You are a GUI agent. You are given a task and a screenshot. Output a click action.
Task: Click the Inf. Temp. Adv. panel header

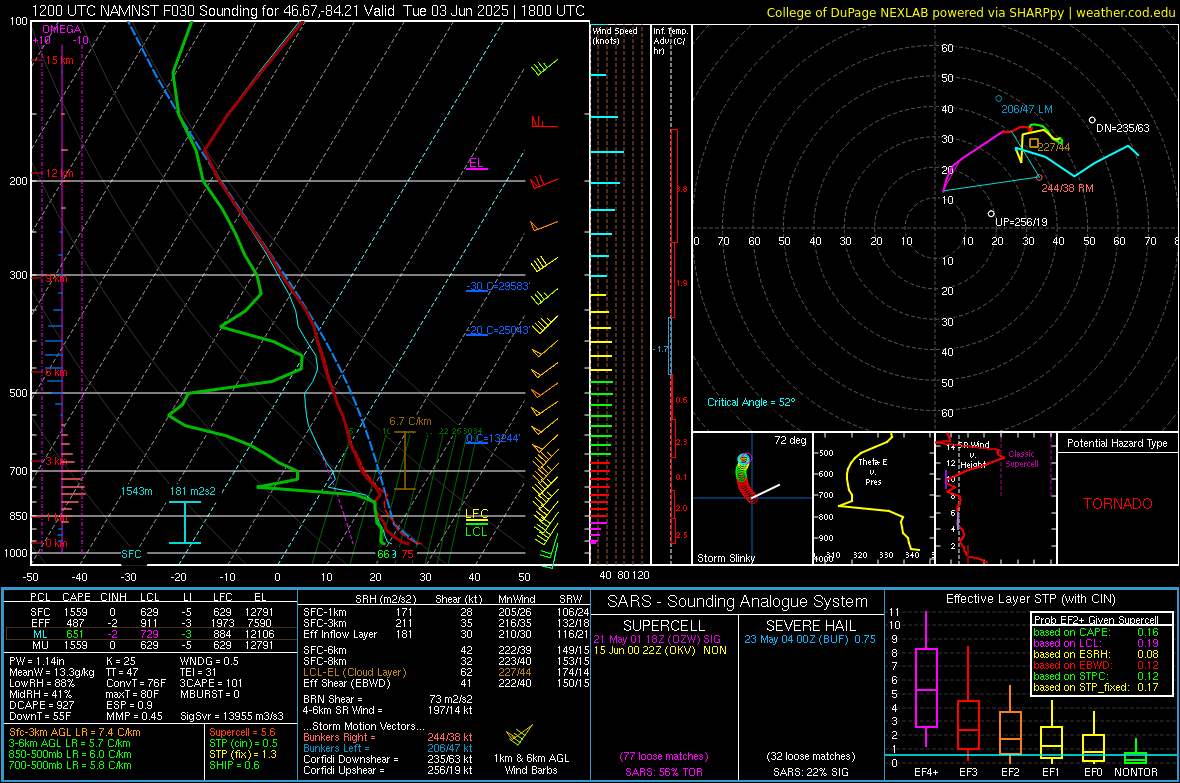click(x=670, y=41)
